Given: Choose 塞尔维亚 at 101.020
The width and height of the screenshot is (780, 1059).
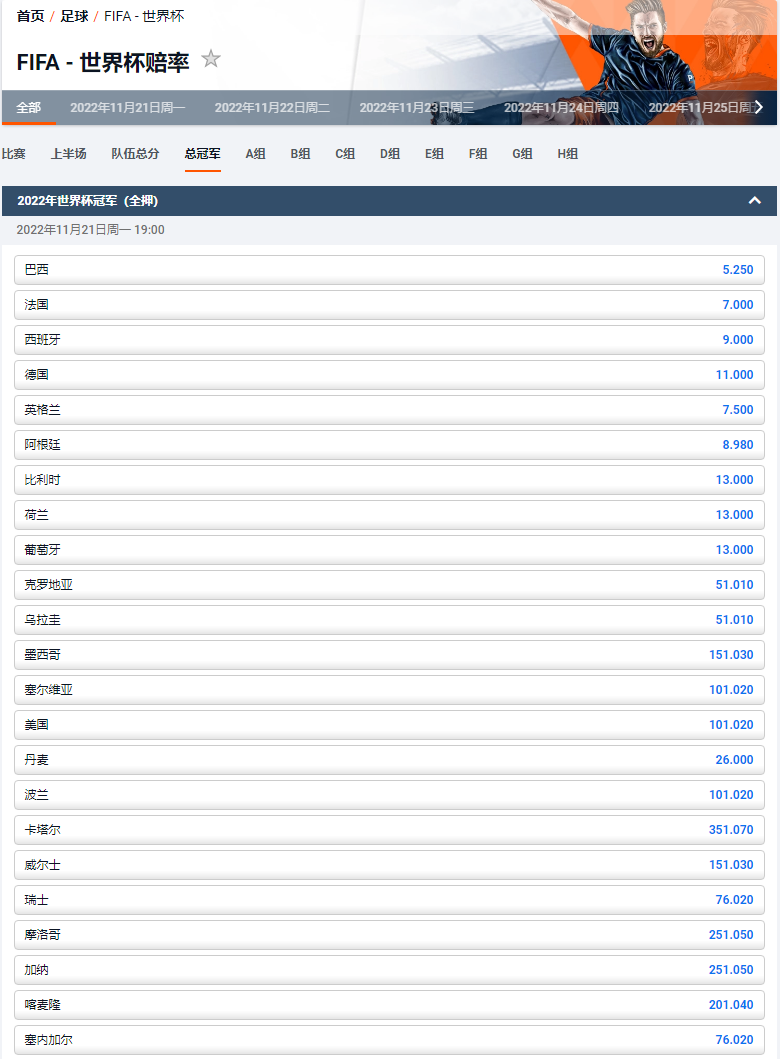Looking at the screenshot, I should pos(389,690).
